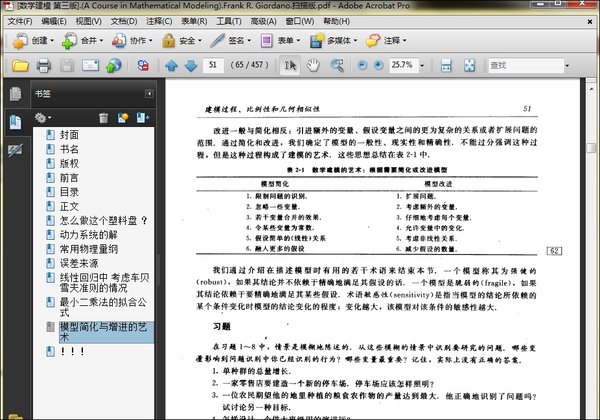Screen dimensions: 600x420
Task: Open the Pages thumbnail panel
Action: [x=15, y=94]
